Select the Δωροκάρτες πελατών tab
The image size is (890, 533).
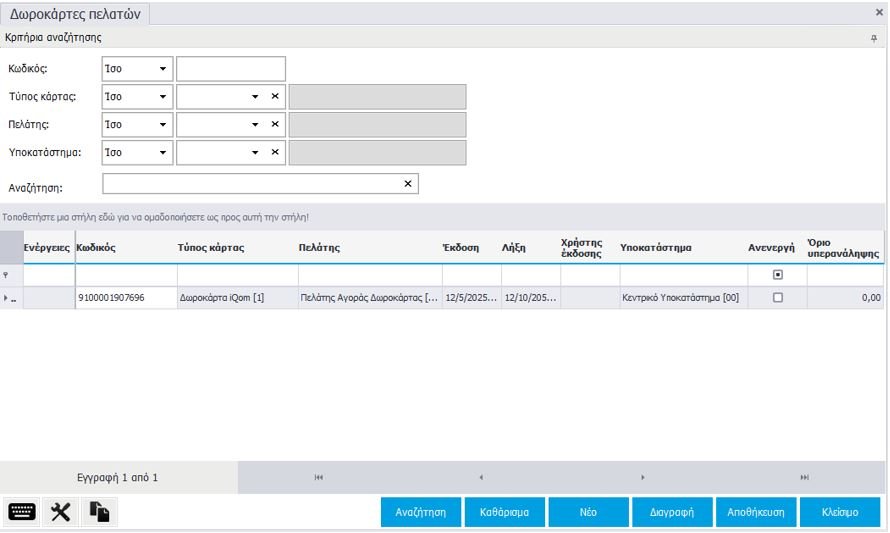click(75, 14)
